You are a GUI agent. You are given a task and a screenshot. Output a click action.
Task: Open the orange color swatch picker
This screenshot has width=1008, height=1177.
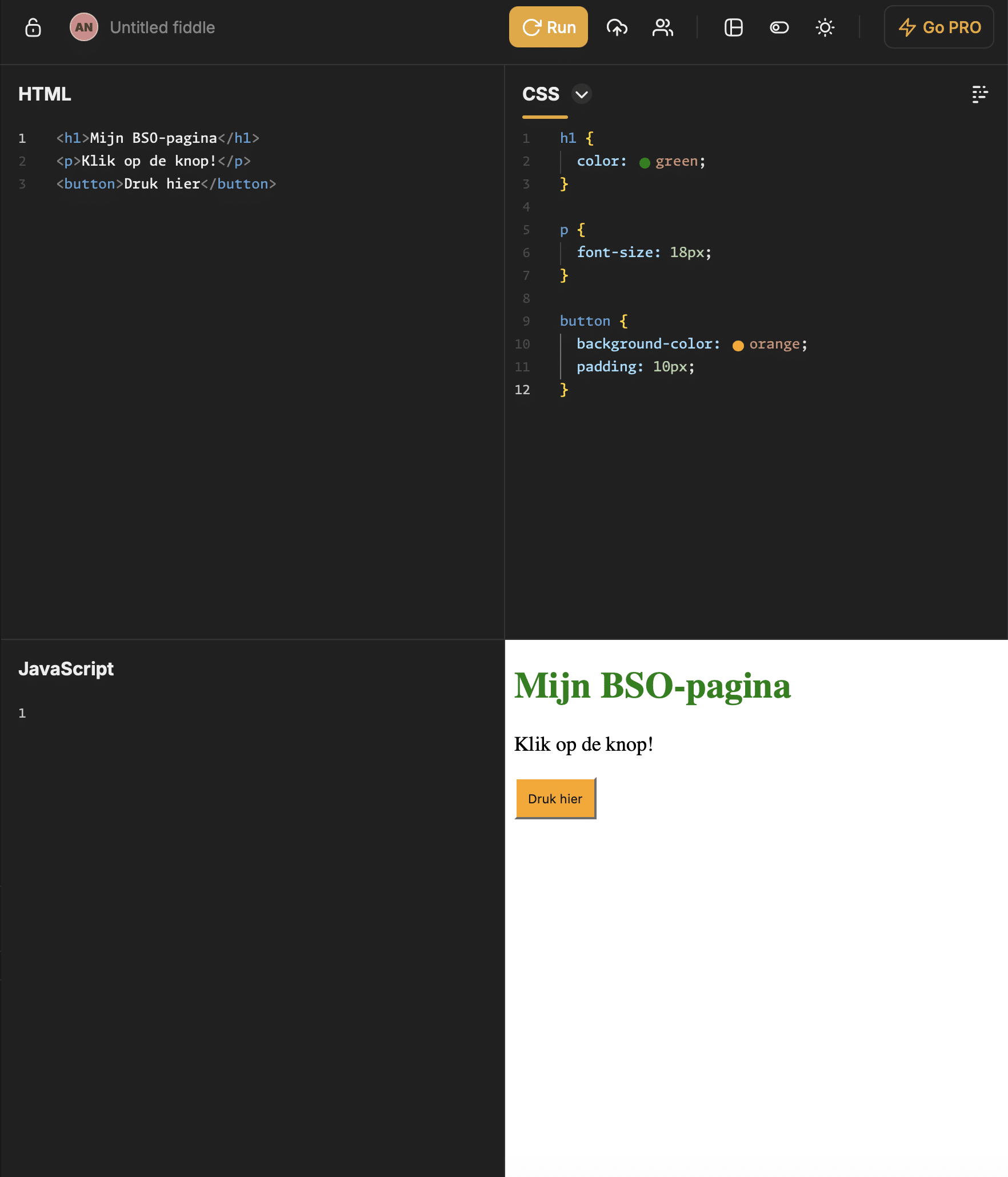click(738, 346)
